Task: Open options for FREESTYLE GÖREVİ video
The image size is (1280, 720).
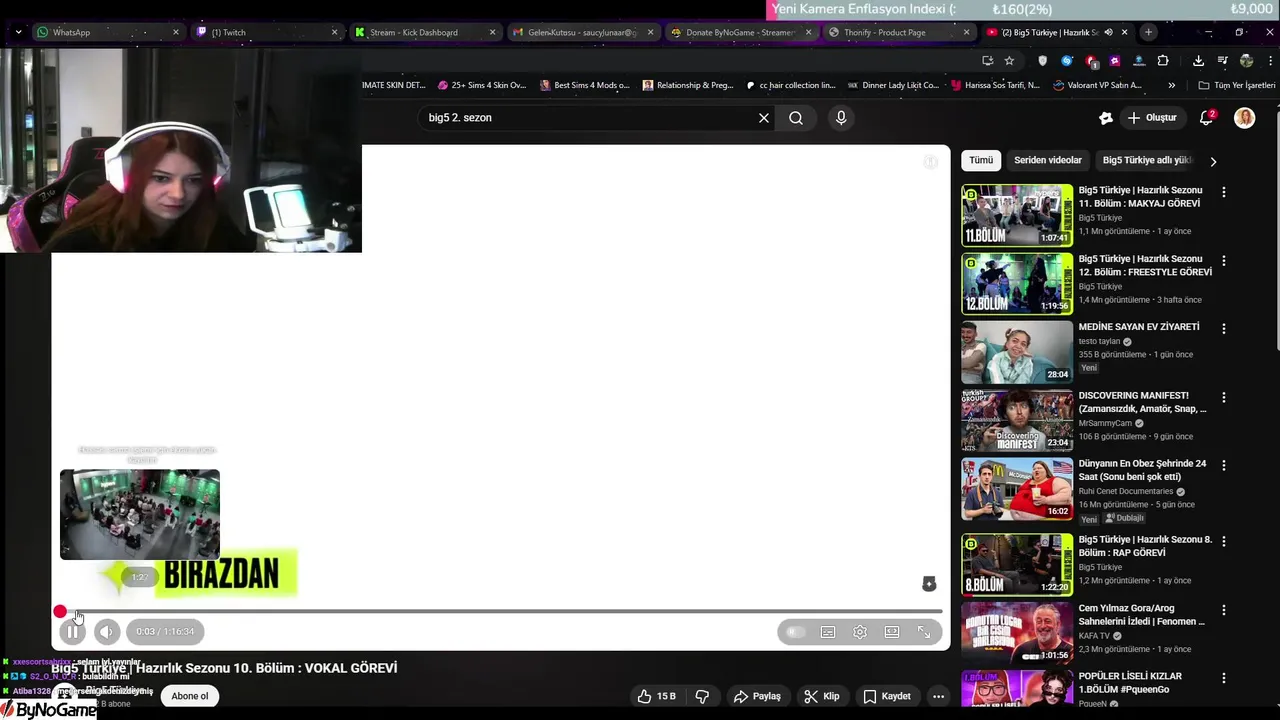Action: (1223, 261)
